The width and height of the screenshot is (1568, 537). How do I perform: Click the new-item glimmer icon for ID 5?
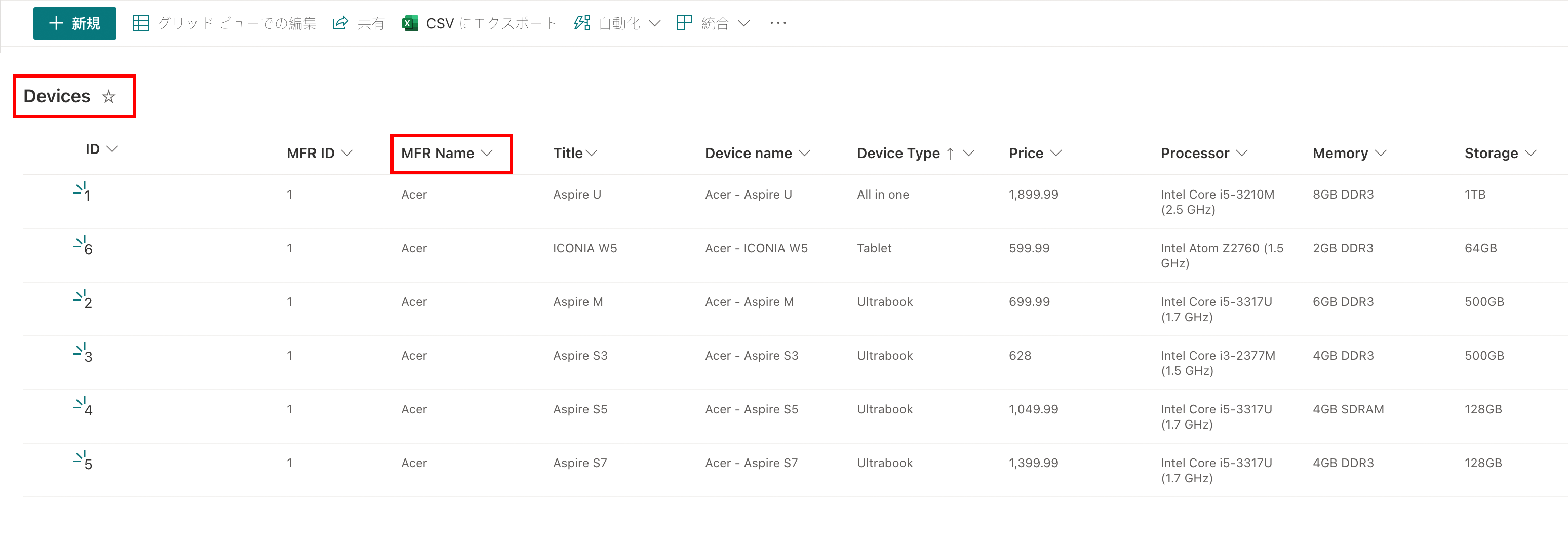[80, 456]
